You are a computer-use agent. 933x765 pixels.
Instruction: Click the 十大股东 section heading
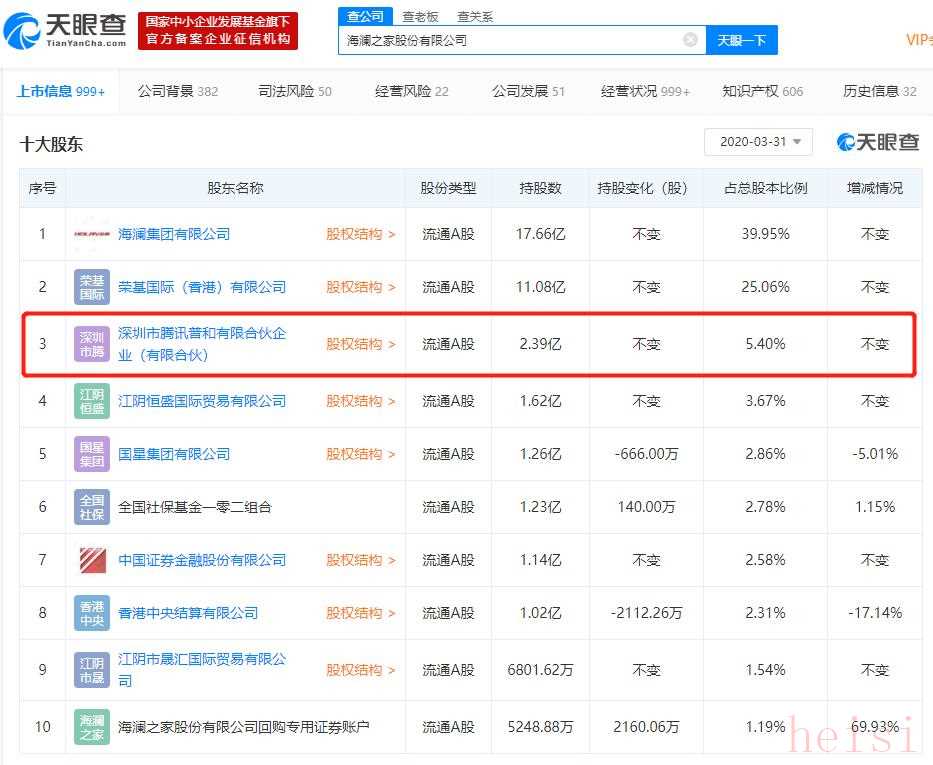coord(51,144)
